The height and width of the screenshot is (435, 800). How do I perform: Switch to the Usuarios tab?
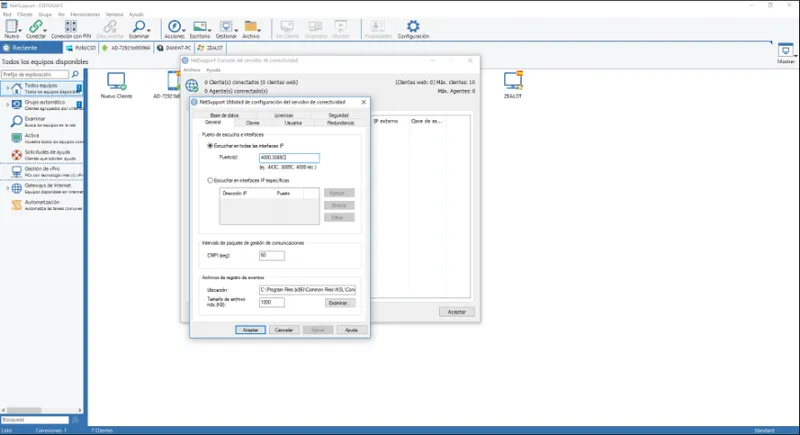coord(293,123)
